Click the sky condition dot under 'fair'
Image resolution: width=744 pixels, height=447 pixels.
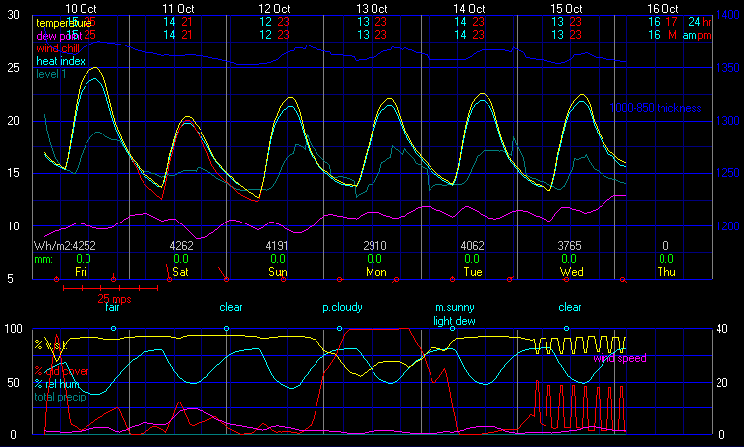(x=113, y=328)
